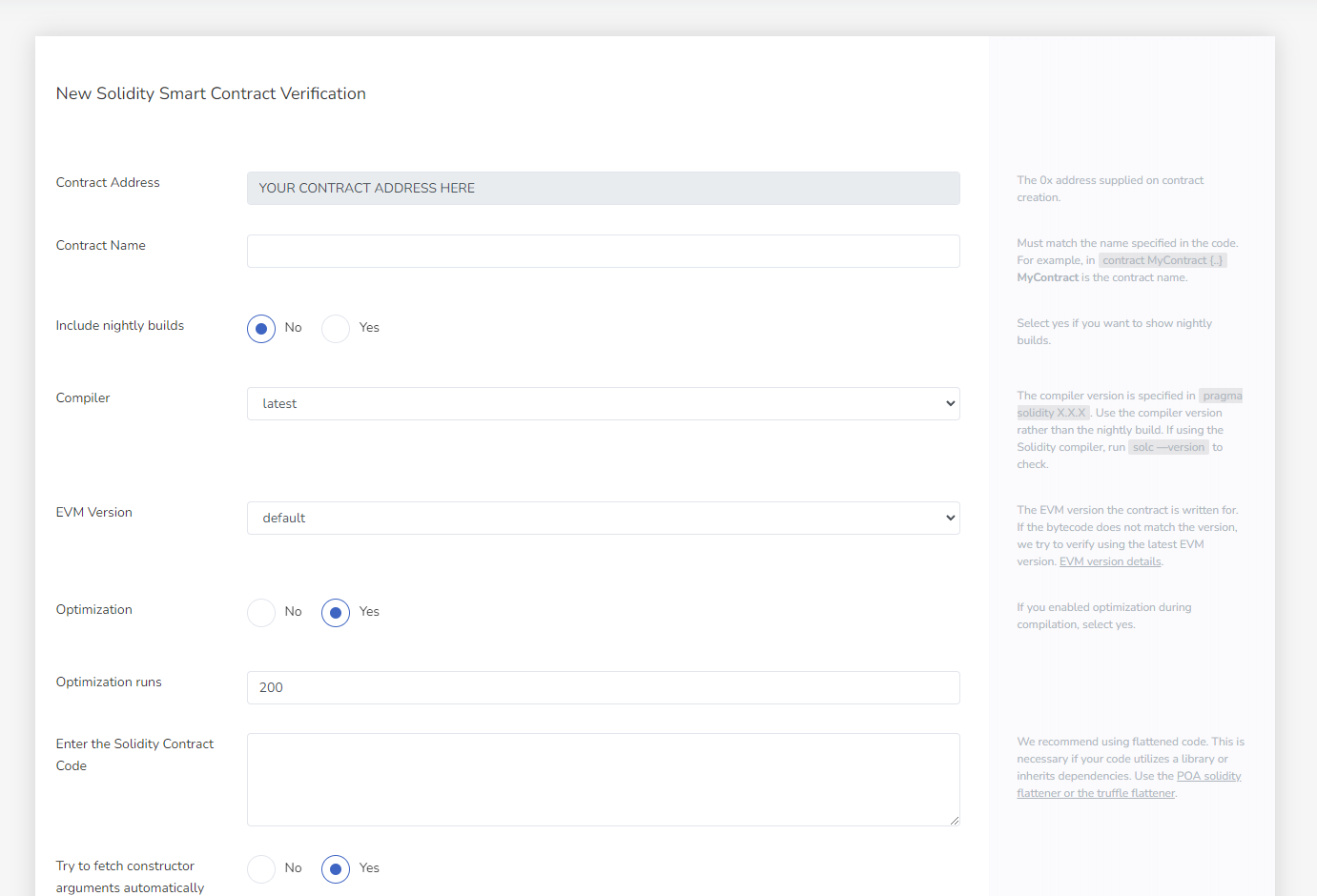Click the chevron on the Compiler dropdown
Viewport: 1317px width, 896px height.
[x=949, y=403]
